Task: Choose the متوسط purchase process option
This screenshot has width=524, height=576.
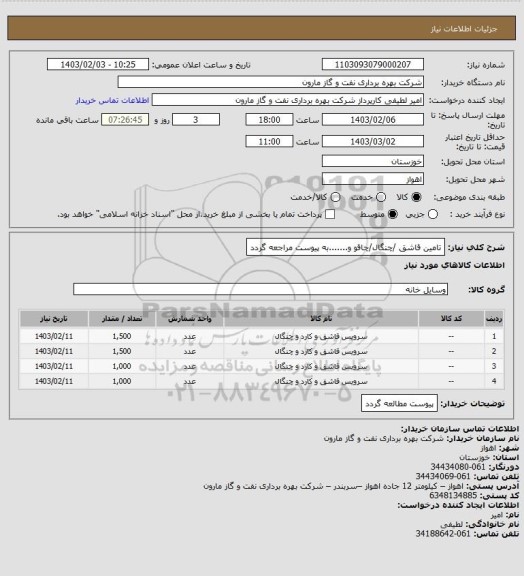Action: pos(393,215)
